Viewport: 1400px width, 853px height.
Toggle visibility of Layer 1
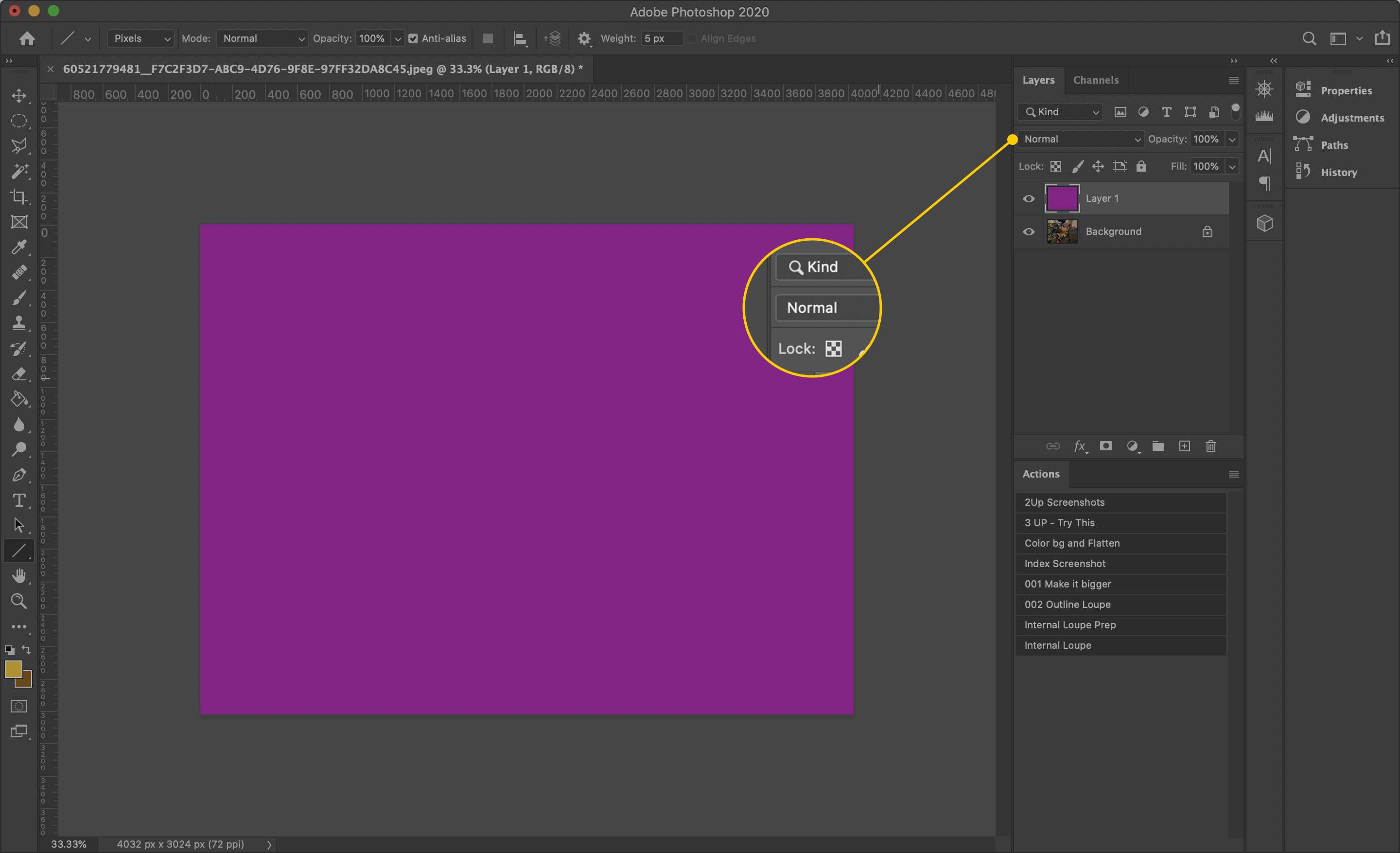click(x=1029, y=198)
